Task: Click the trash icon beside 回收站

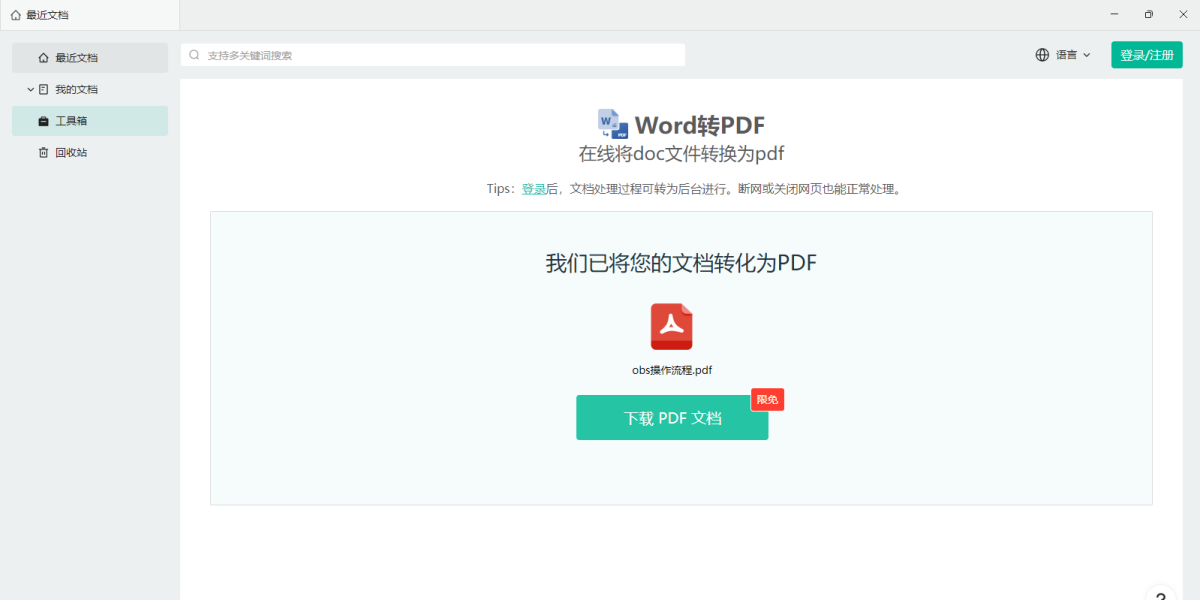Action: tap(43, 153)
